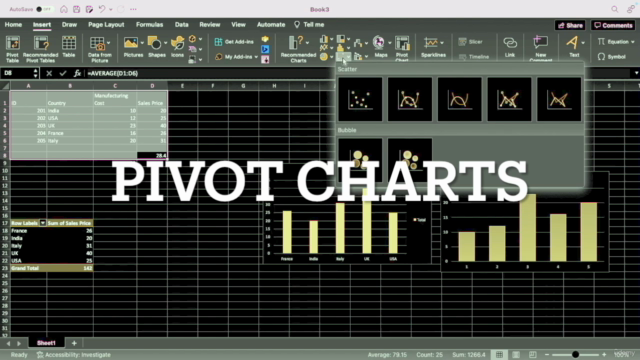640x360 pixels.
Task: Open the Draw tab
Action: [x=69, y=24]
